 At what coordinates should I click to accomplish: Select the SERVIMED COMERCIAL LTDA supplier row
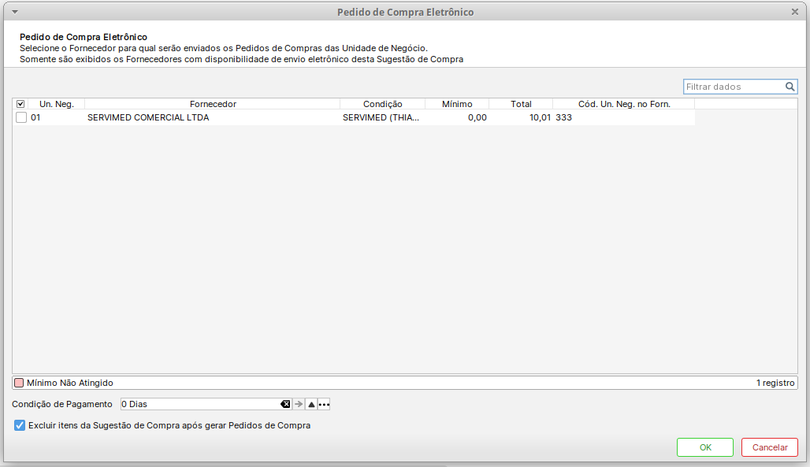point(212,118)
